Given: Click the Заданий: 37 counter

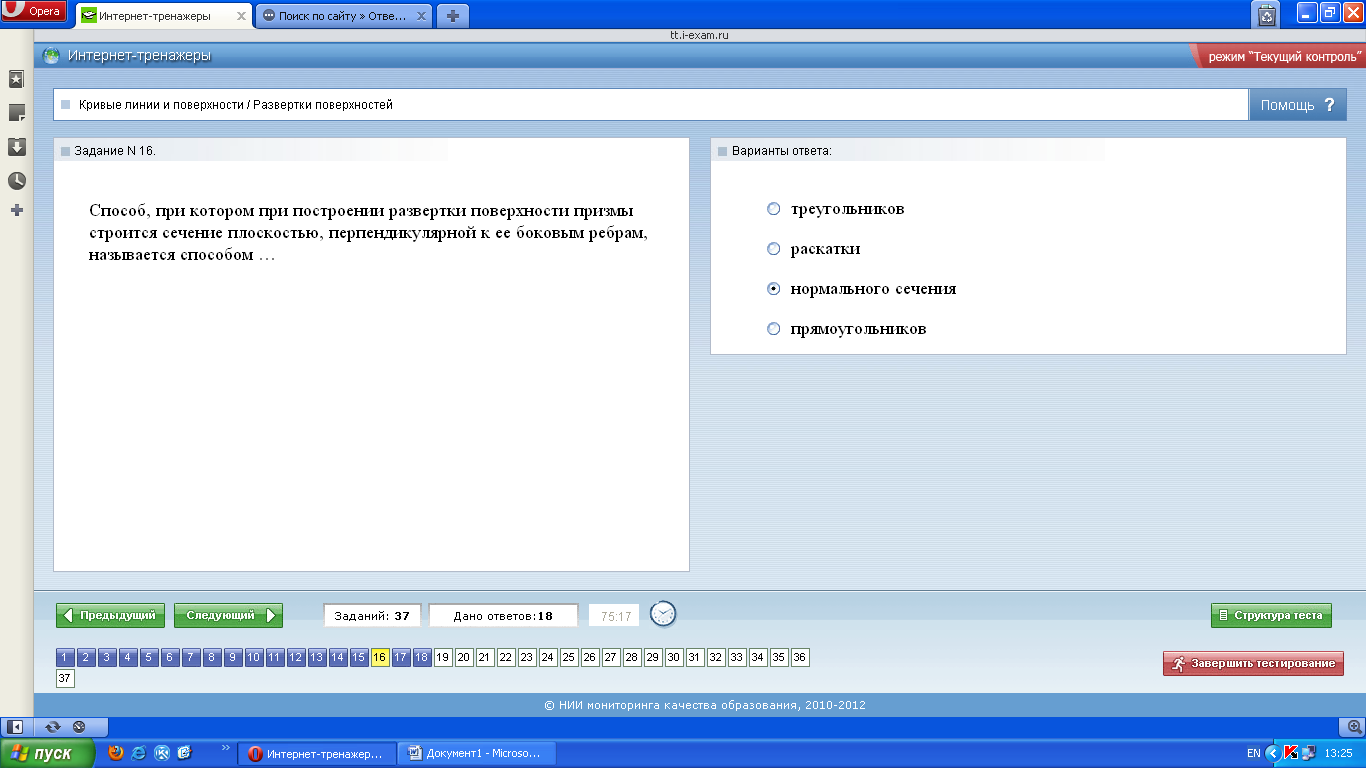Looking at the screenshot, I should [372, 616].
